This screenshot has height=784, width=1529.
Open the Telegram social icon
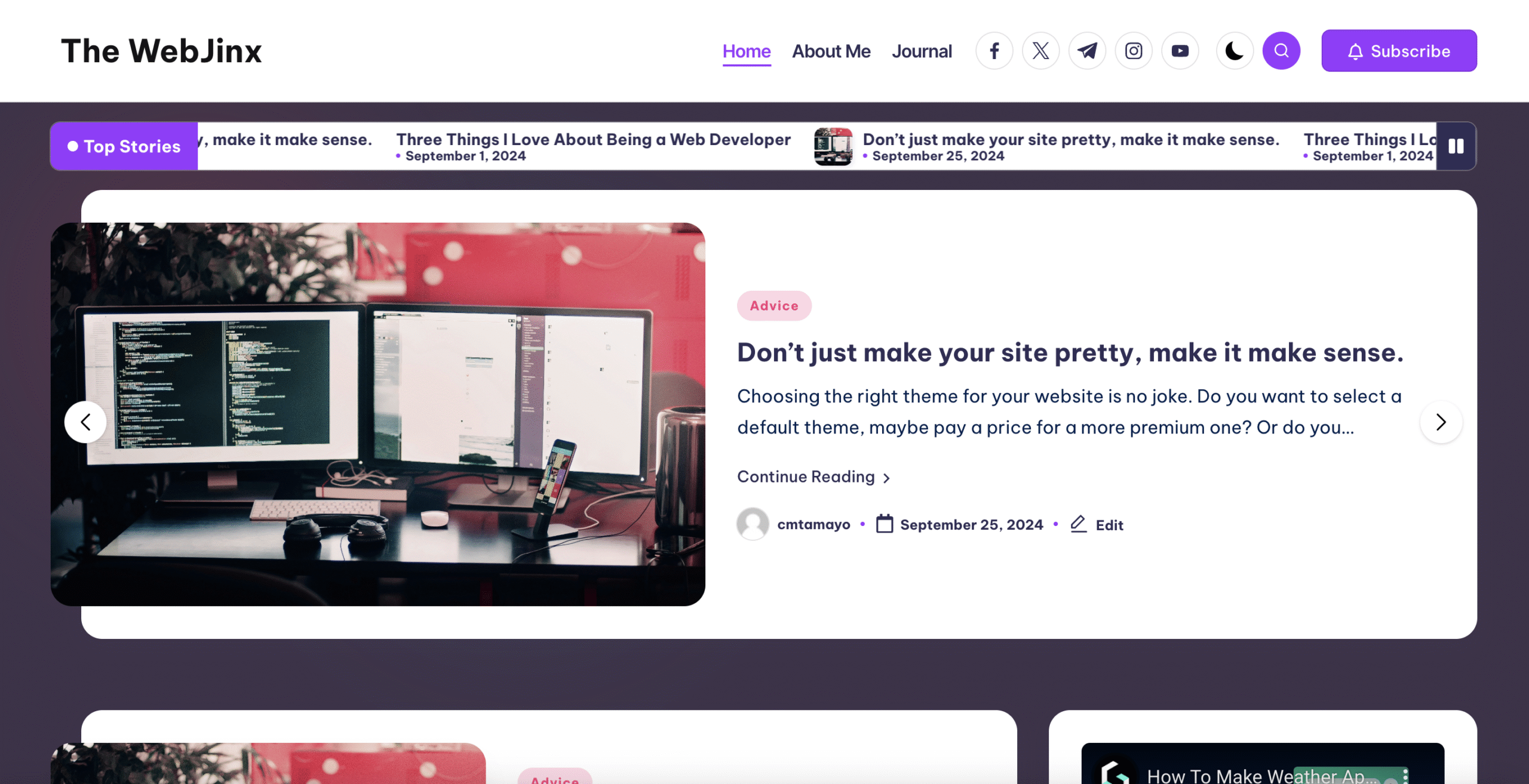point(1087,51)
